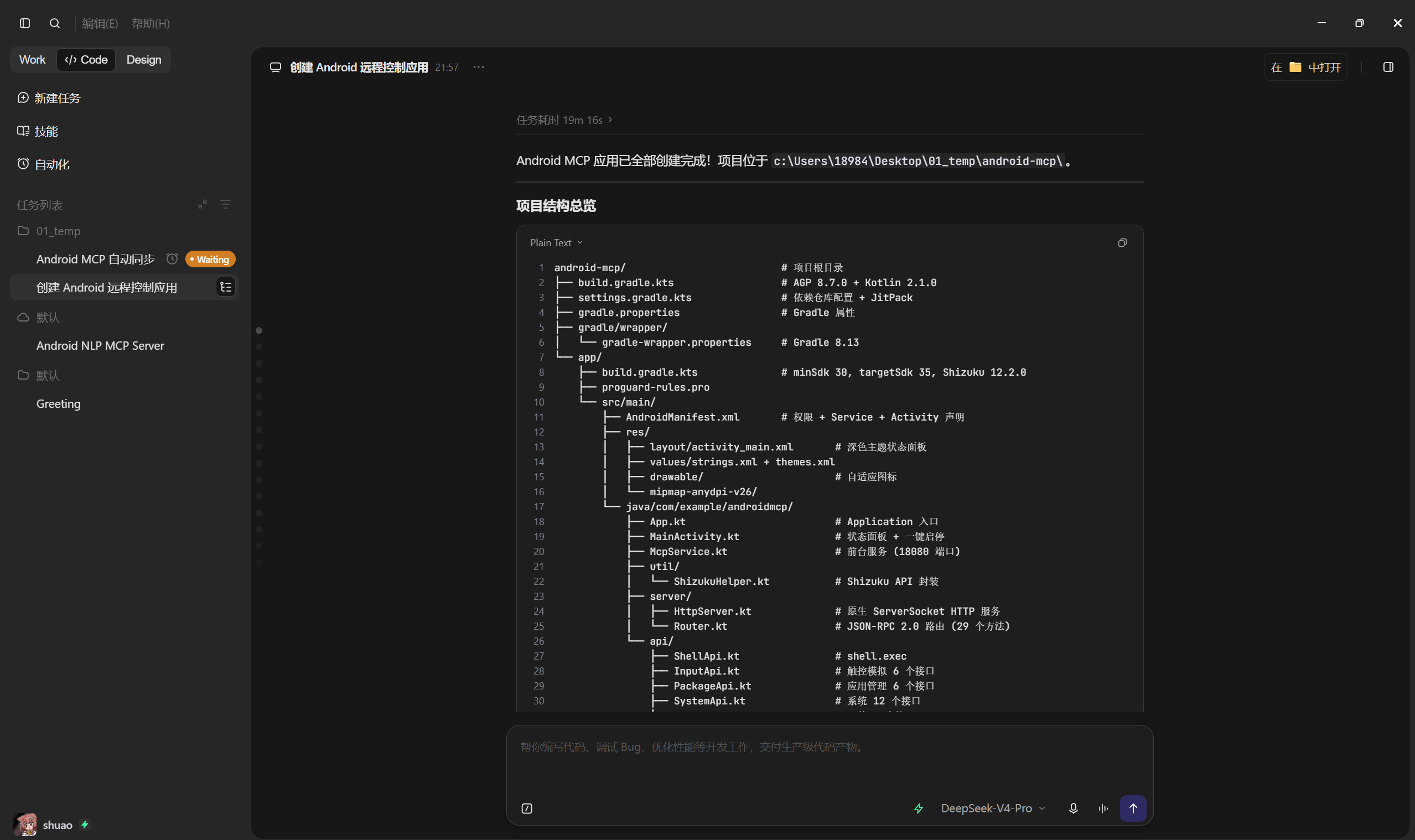Collapse all groups in task list
The height and width of the screenshot is (840, 1415).
point(203,204)
